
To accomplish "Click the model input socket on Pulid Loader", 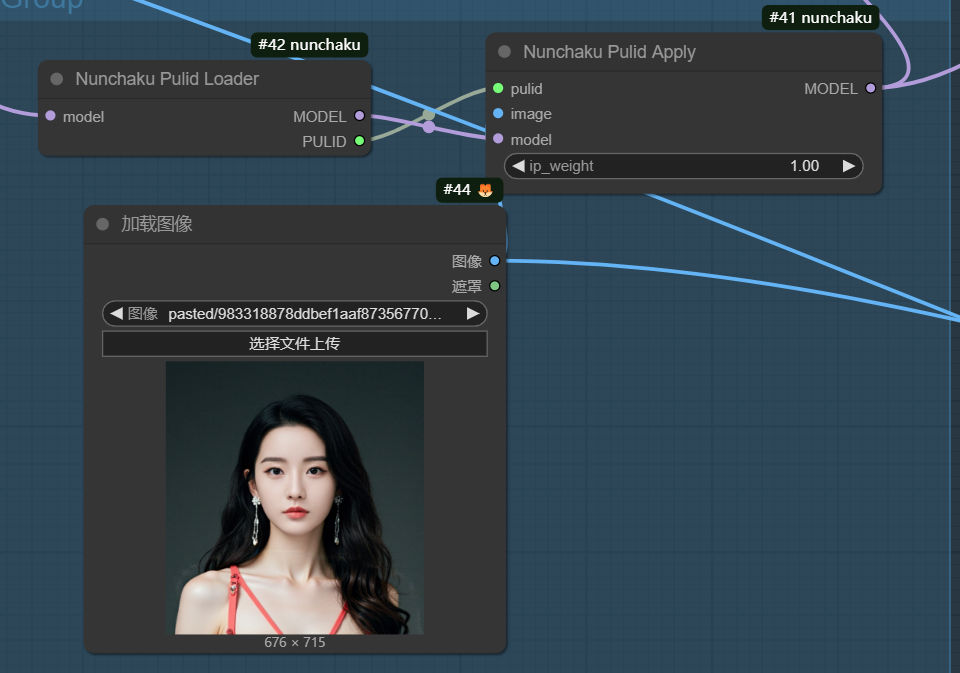I will [x=50, y=116].
